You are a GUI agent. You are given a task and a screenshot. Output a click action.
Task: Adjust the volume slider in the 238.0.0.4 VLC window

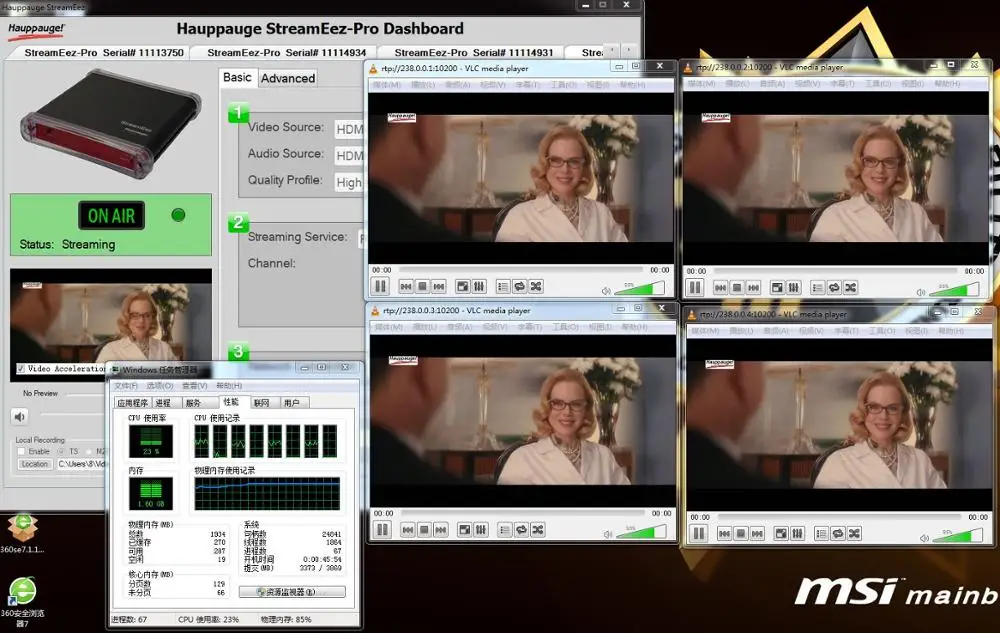[x=957, y=535]
